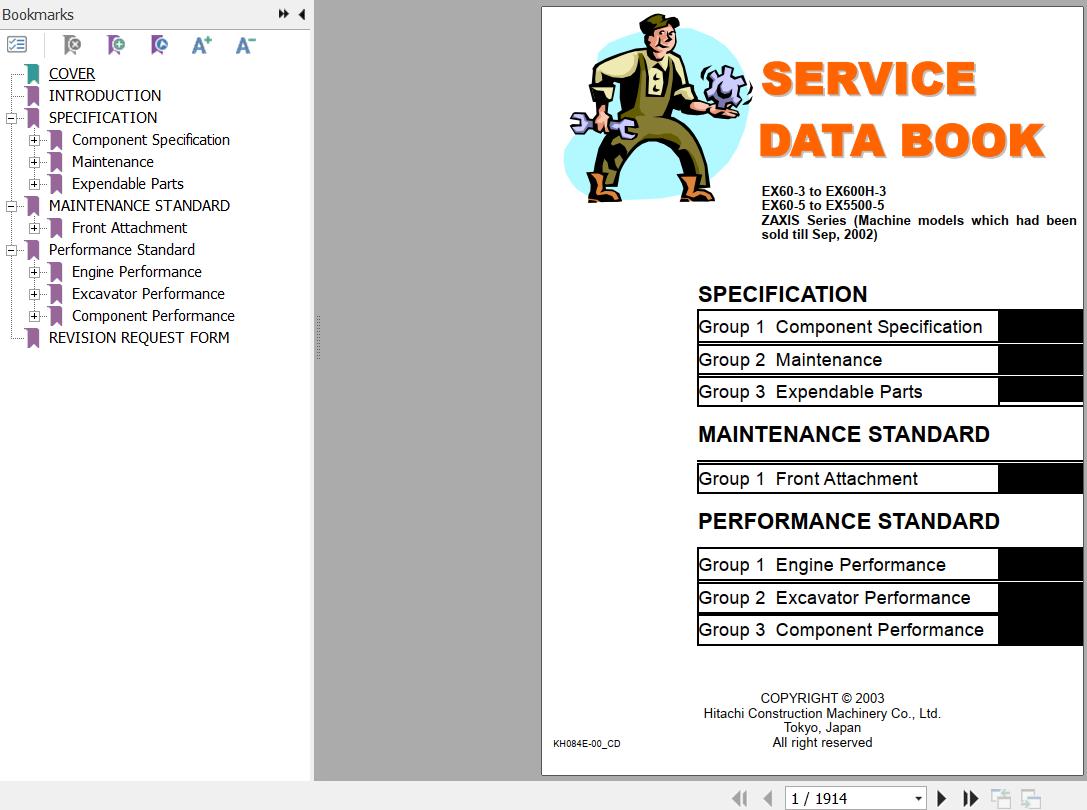
Task: Go to the first page
Action: (740, 798)
